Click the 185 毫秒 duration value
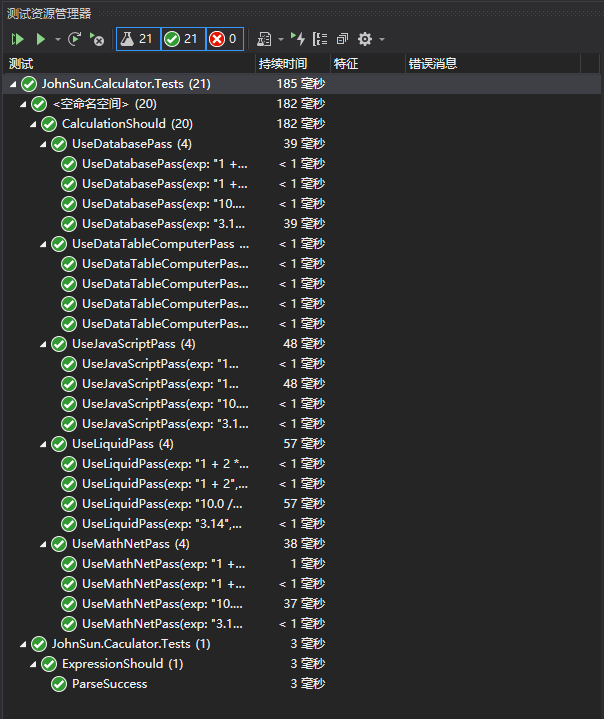Image resolution: width=604 pixels, height=719 pixels. pyautogui.click(x=300, y=84)
